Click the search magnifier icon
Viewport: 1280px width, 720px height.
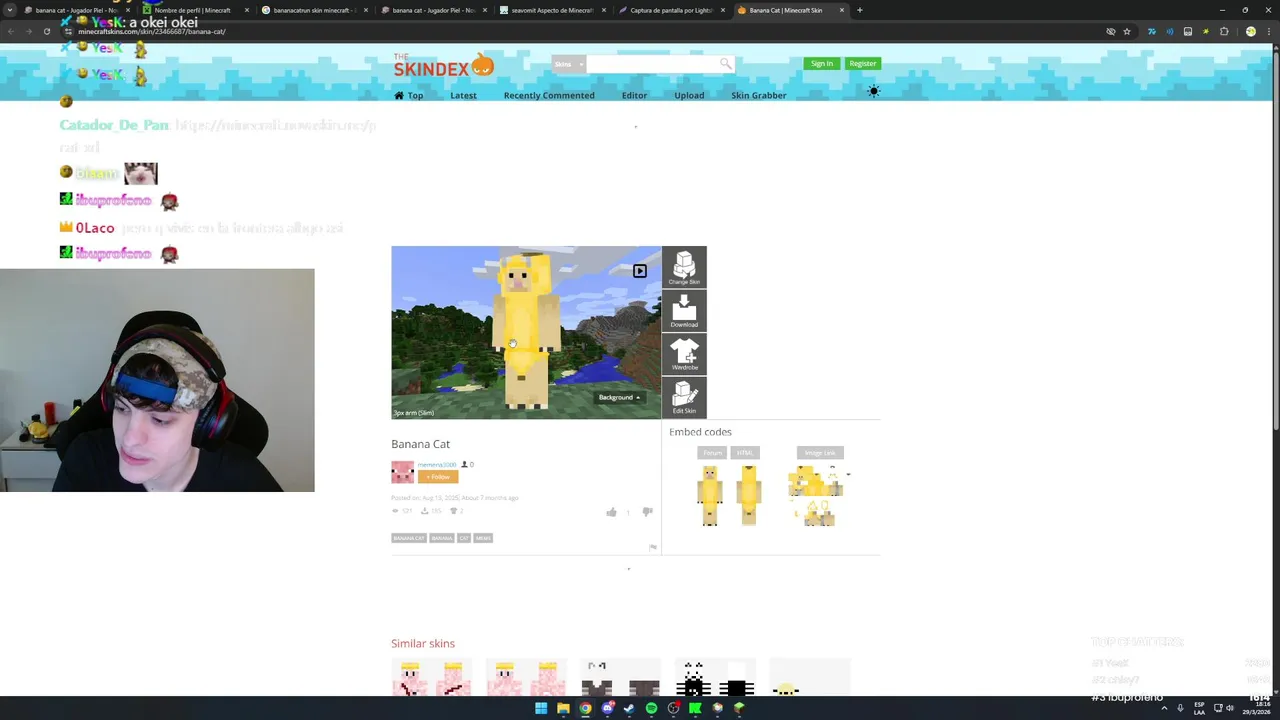(x=725, y=64)
